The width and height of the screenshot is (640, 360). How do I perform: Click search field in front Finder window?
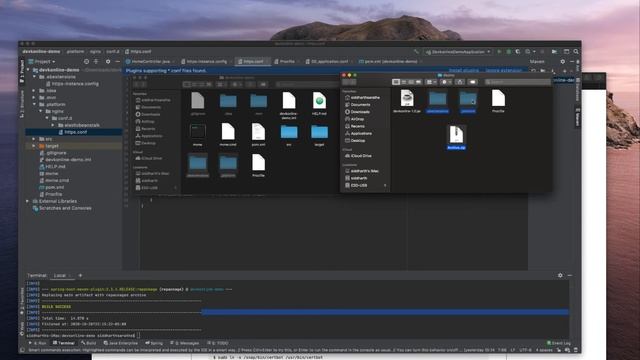pos(517,82)
